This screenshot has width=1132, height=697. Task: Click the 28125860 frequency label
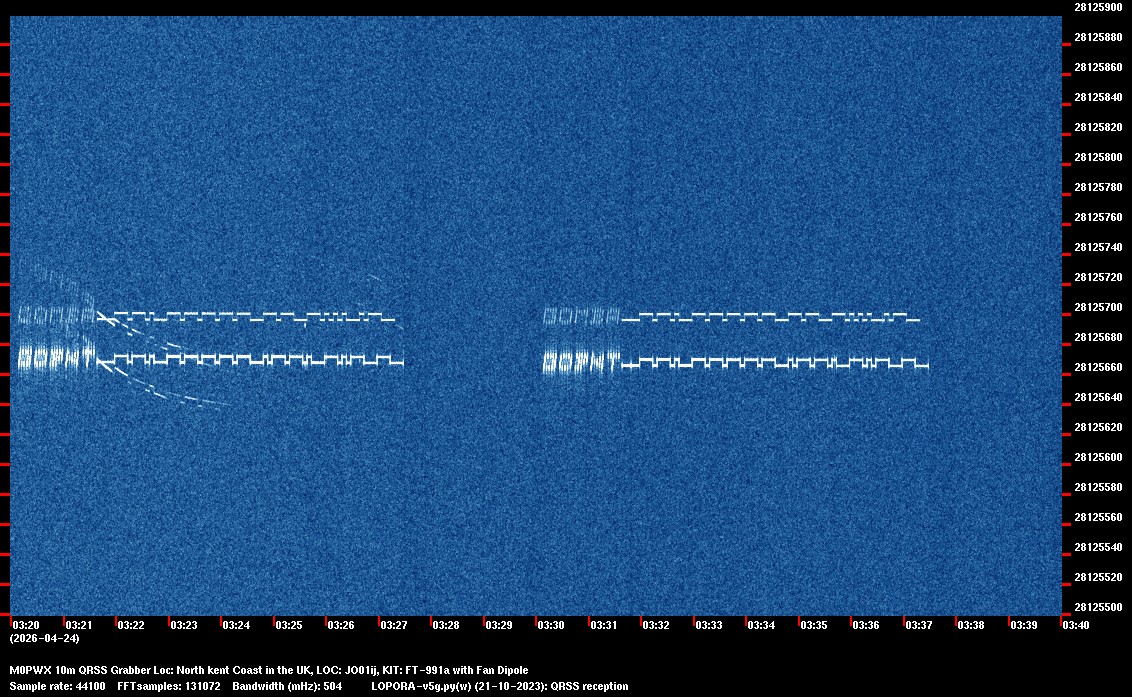click(1098, 67)
